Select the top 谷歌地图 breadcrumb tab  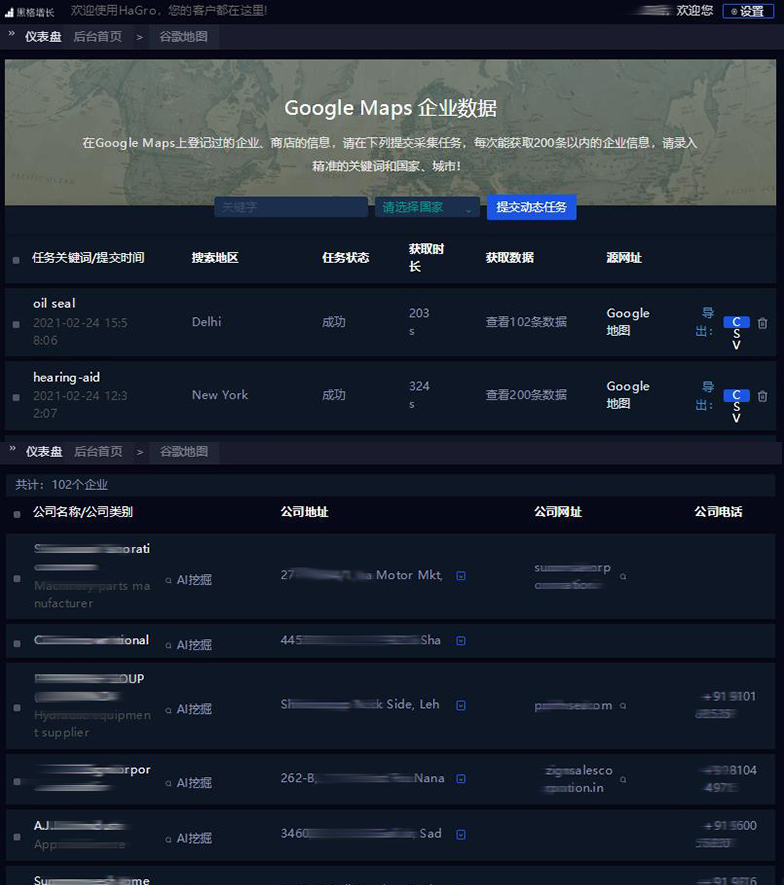[x=183, y=36]
